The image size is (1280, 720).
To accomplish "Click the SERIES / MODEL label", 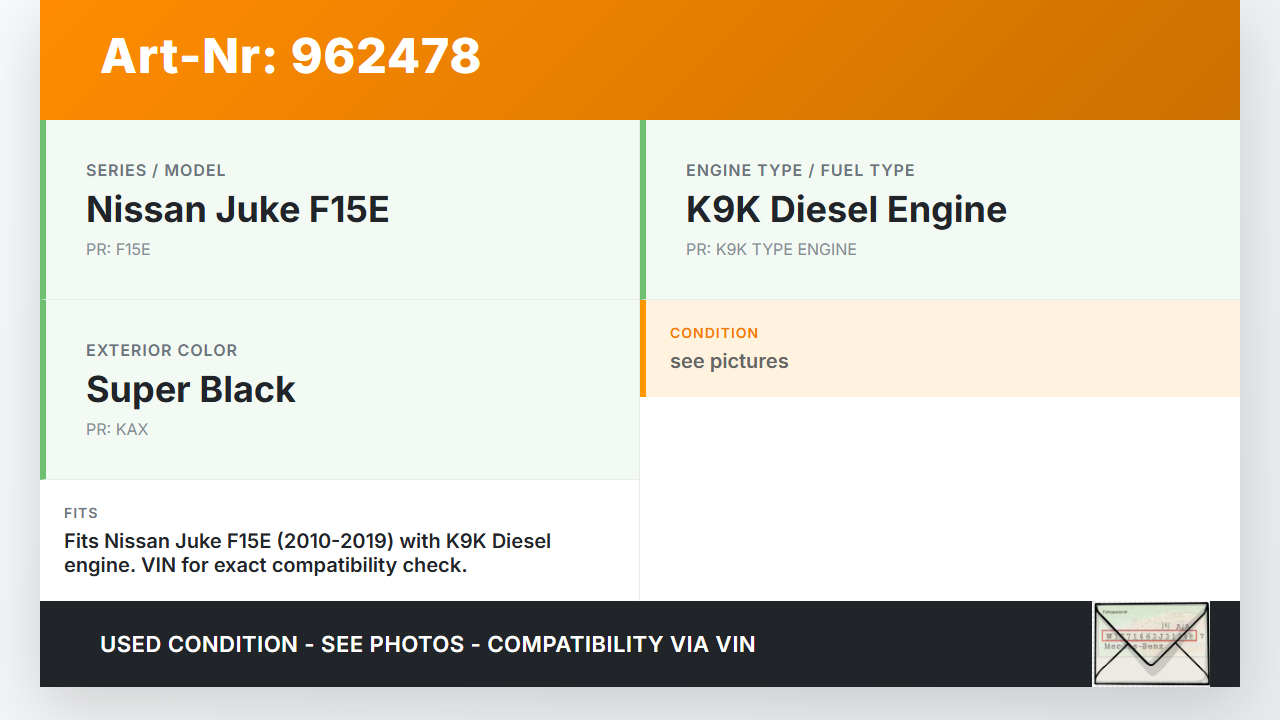I will [156, 171].
